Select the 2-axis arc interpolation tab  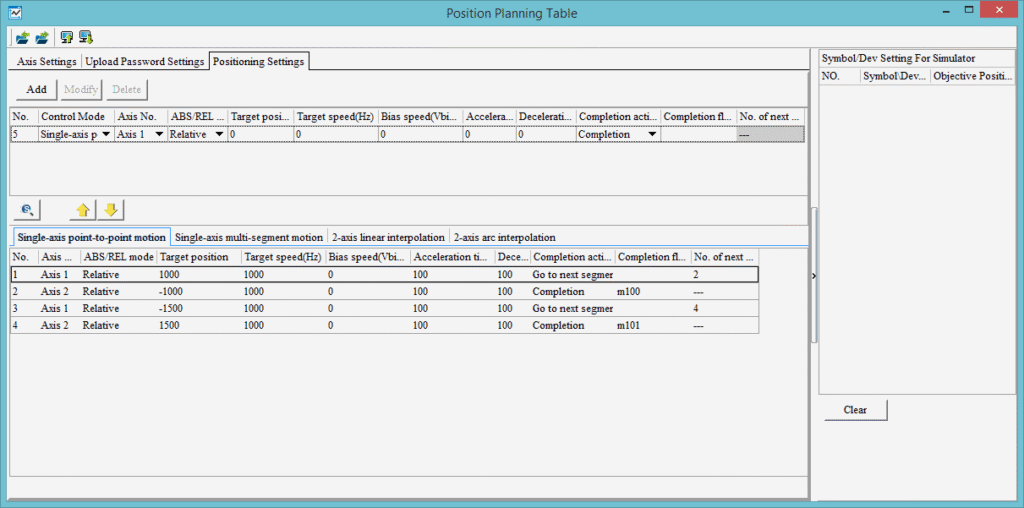tap(504, 238)
